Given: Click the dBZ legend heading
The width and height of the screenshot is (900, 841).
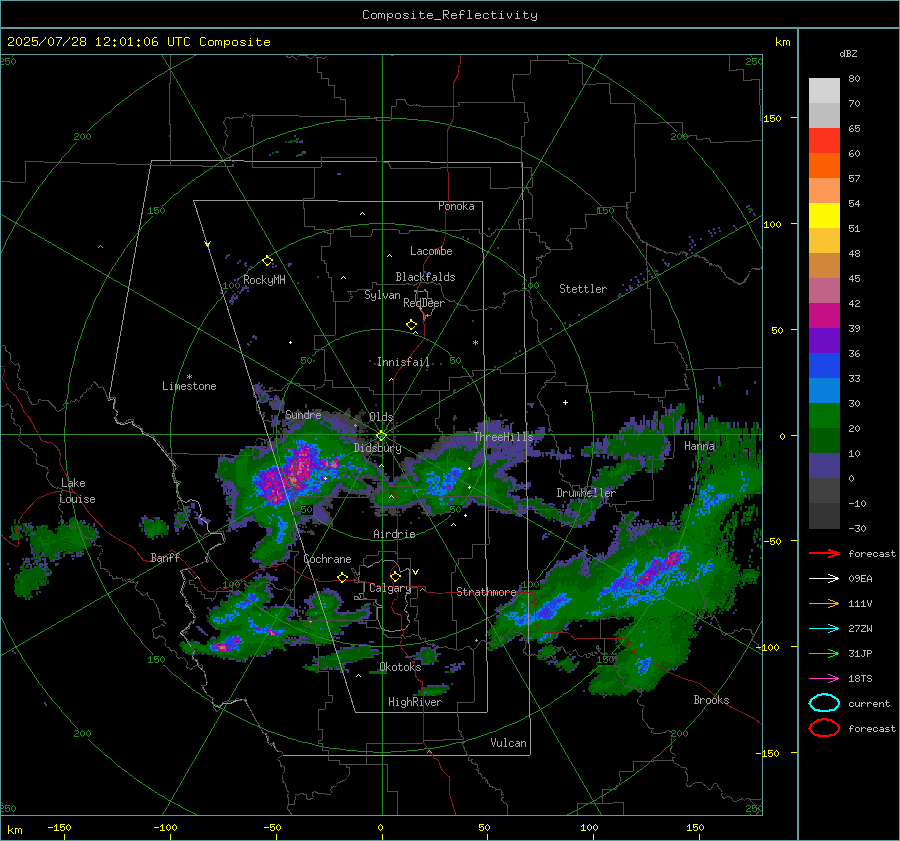Looking at the screenshot, I should (848, 53).
